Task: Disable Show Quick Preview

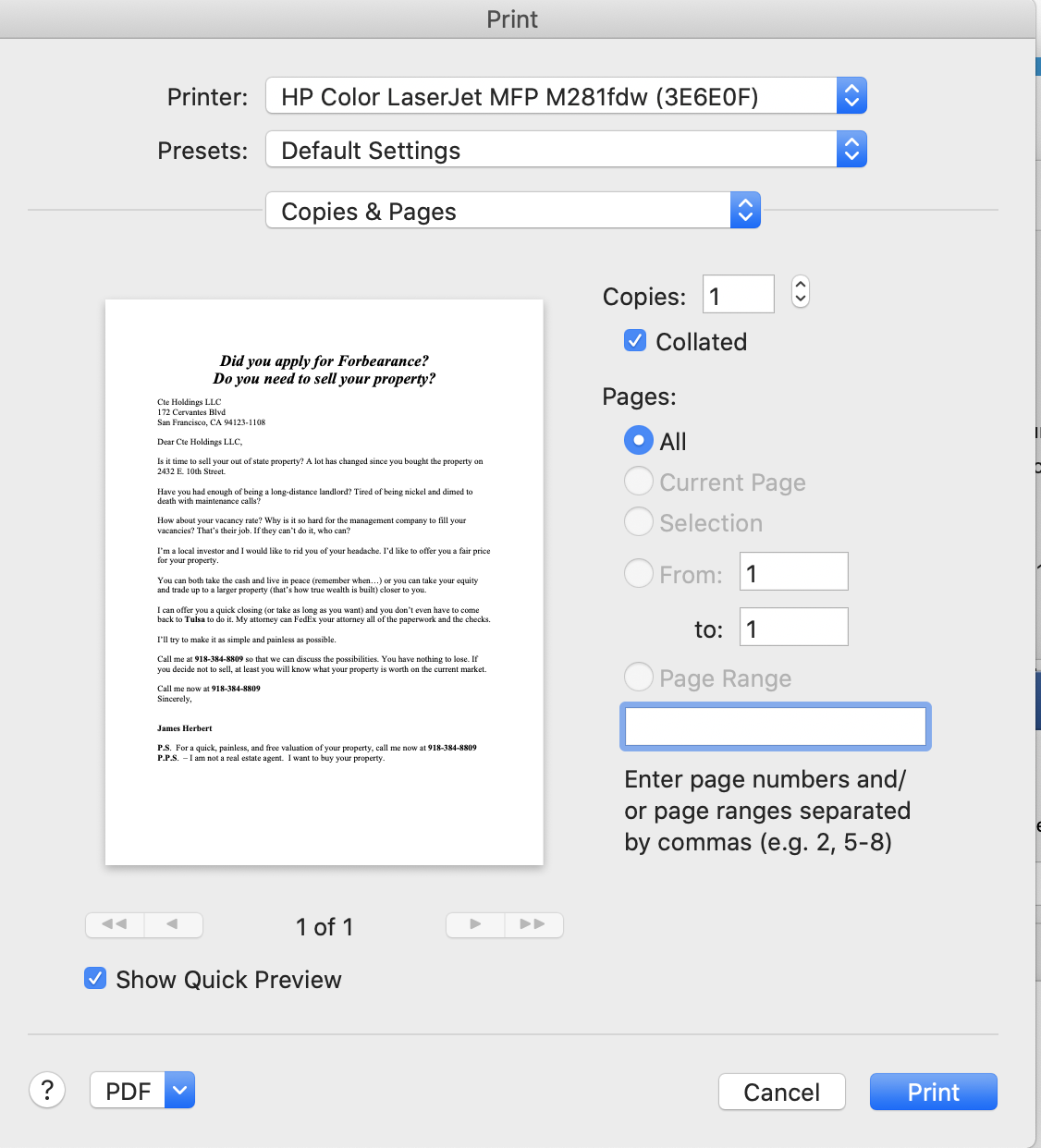Action: (95, 978)
